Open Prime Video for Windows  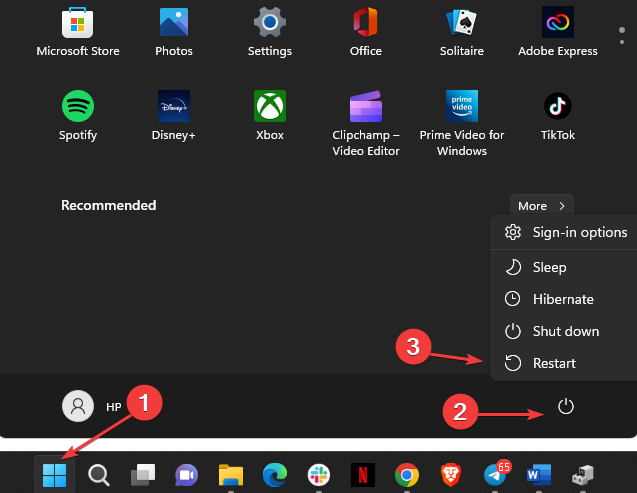[x=462, y=123]
